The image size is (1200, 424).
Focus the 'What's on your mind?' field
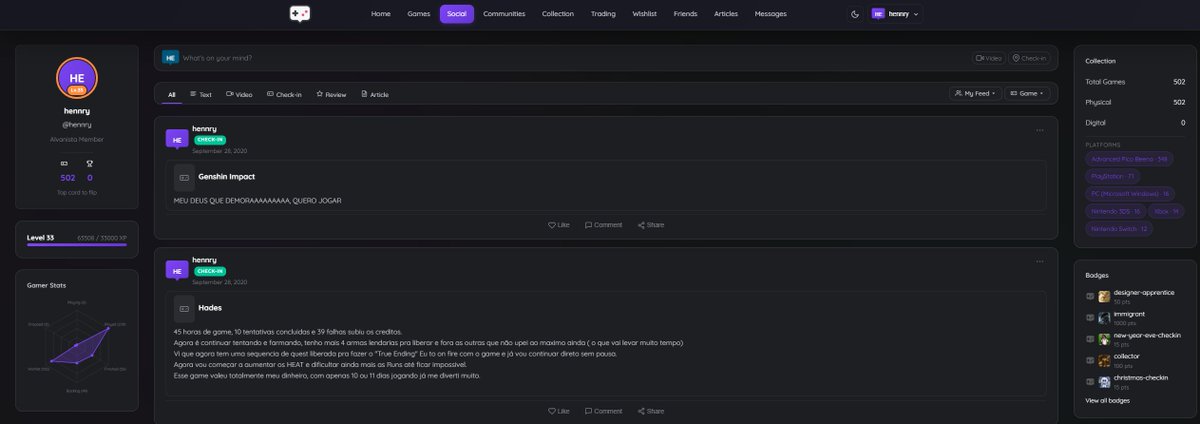(x=575, y=58)
